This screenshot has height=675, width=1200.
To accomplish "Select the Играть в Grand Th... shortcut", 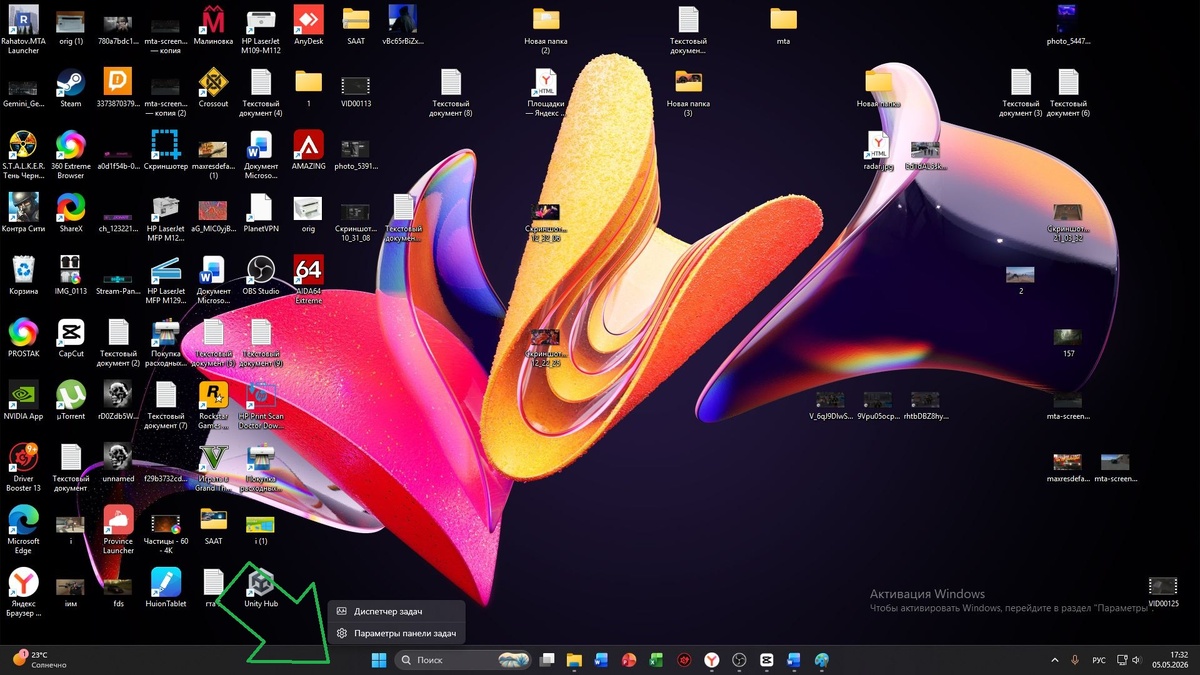I will [213, 468].
